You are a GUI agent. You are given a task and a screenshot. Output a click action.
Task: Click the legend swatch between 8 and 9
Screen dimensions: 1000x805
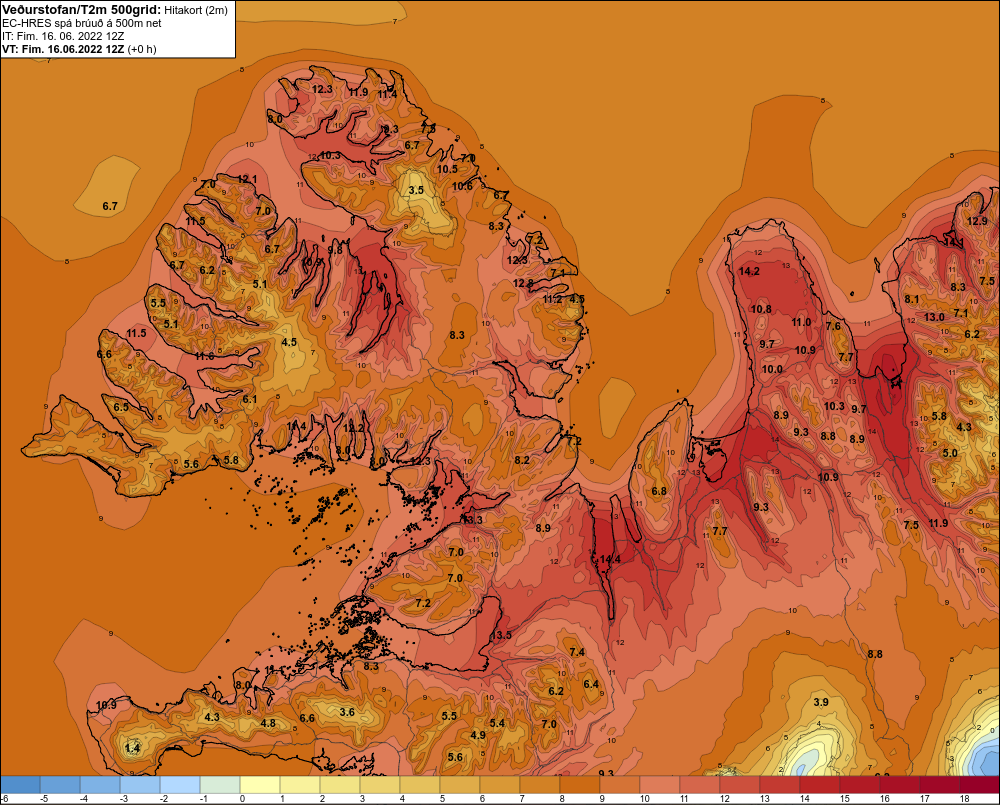click(580, 784)
